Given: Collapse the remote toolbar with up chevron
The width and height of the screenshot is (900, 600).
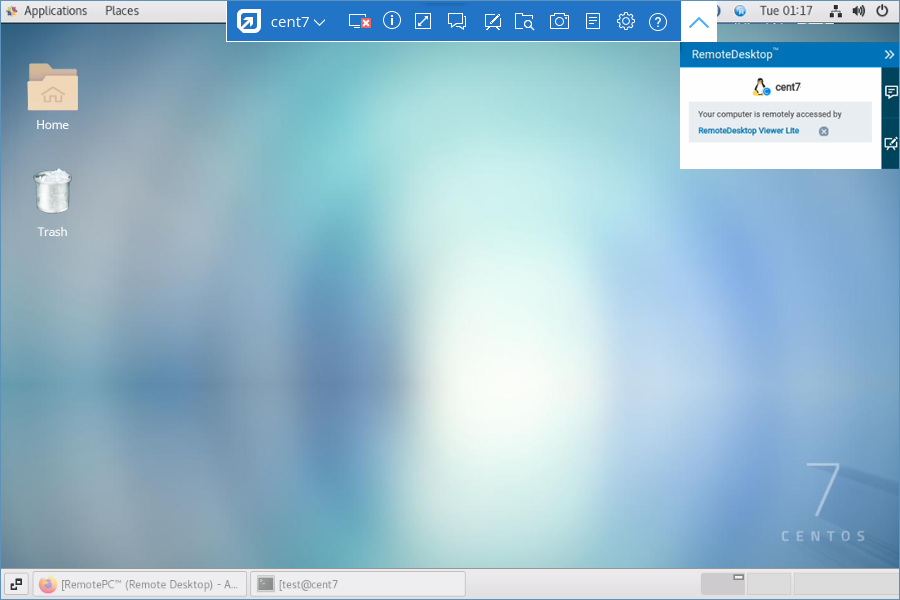Looking at the screenshot, I should point(699,22).
